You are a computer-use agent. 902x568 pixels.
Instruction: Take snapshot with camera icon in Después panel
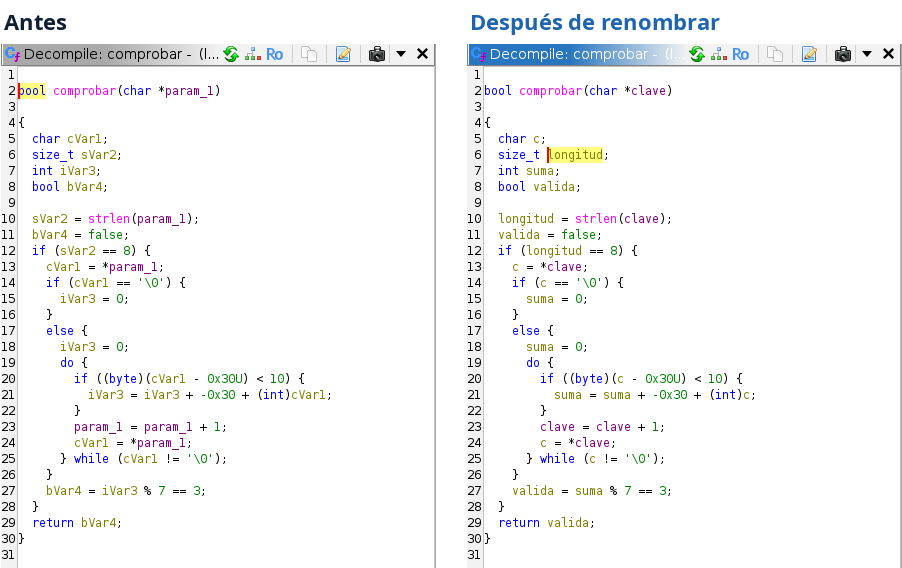(x=843, y=54)
